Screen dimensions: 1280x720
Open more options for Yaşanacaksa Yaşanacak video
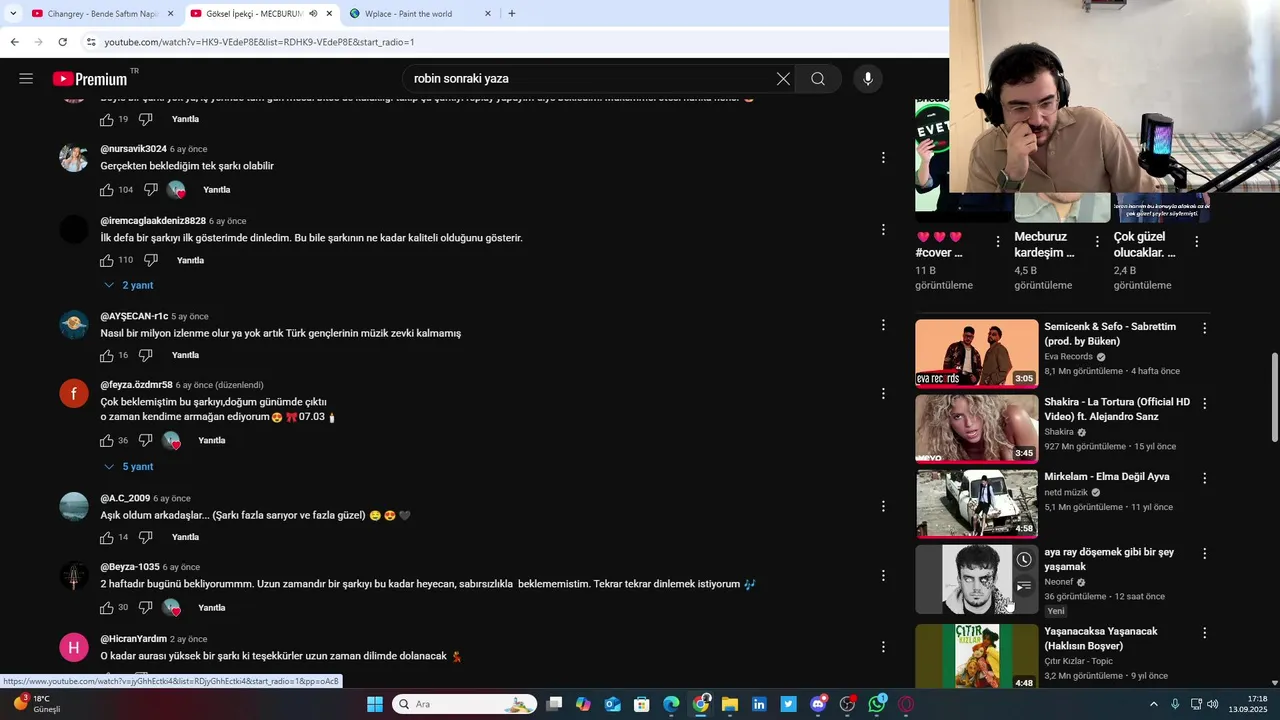tap(1204, 633)
